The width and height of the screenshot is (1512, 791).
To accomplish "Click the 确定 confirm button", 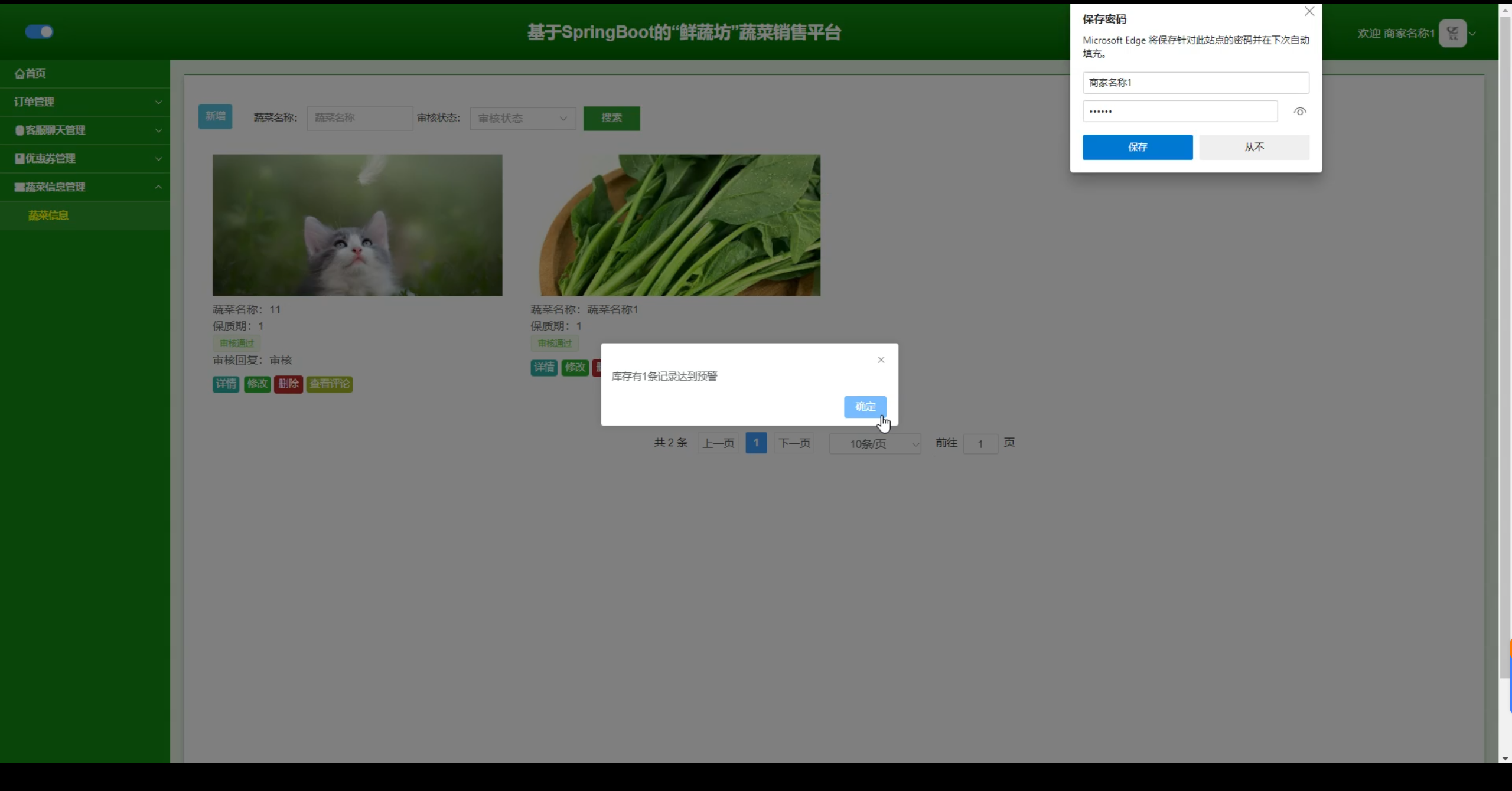I will pos(865,407).
